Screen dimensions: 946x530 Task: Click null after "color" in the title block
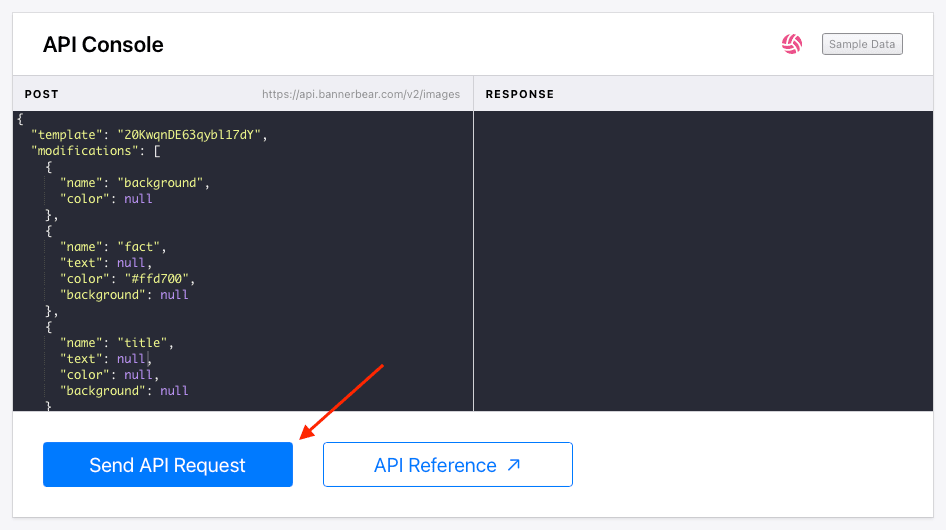[x=138, y=374]
